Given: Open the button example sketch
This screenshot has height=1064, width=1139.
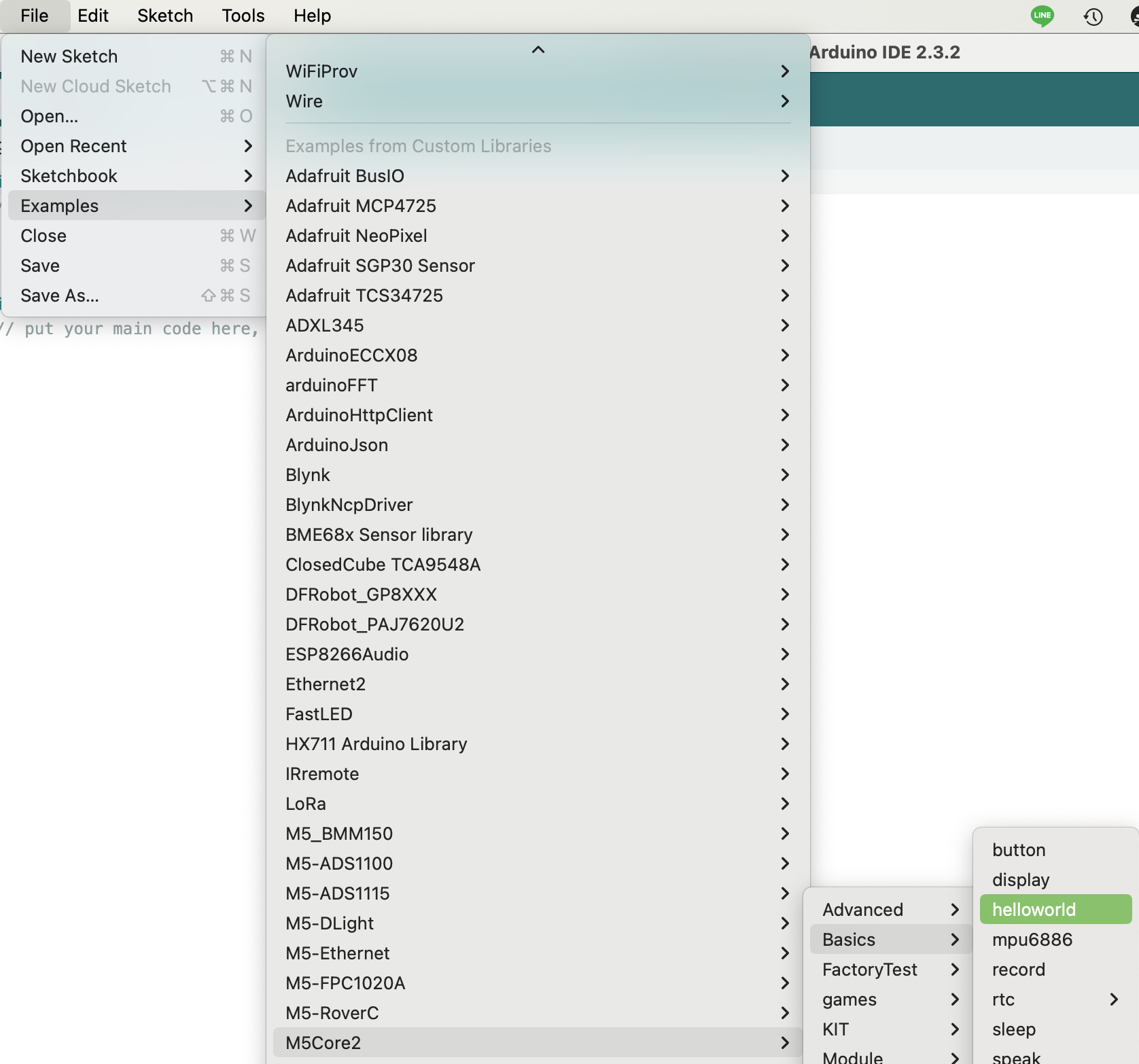Looking at the screenshot, I should [1055, 850].
